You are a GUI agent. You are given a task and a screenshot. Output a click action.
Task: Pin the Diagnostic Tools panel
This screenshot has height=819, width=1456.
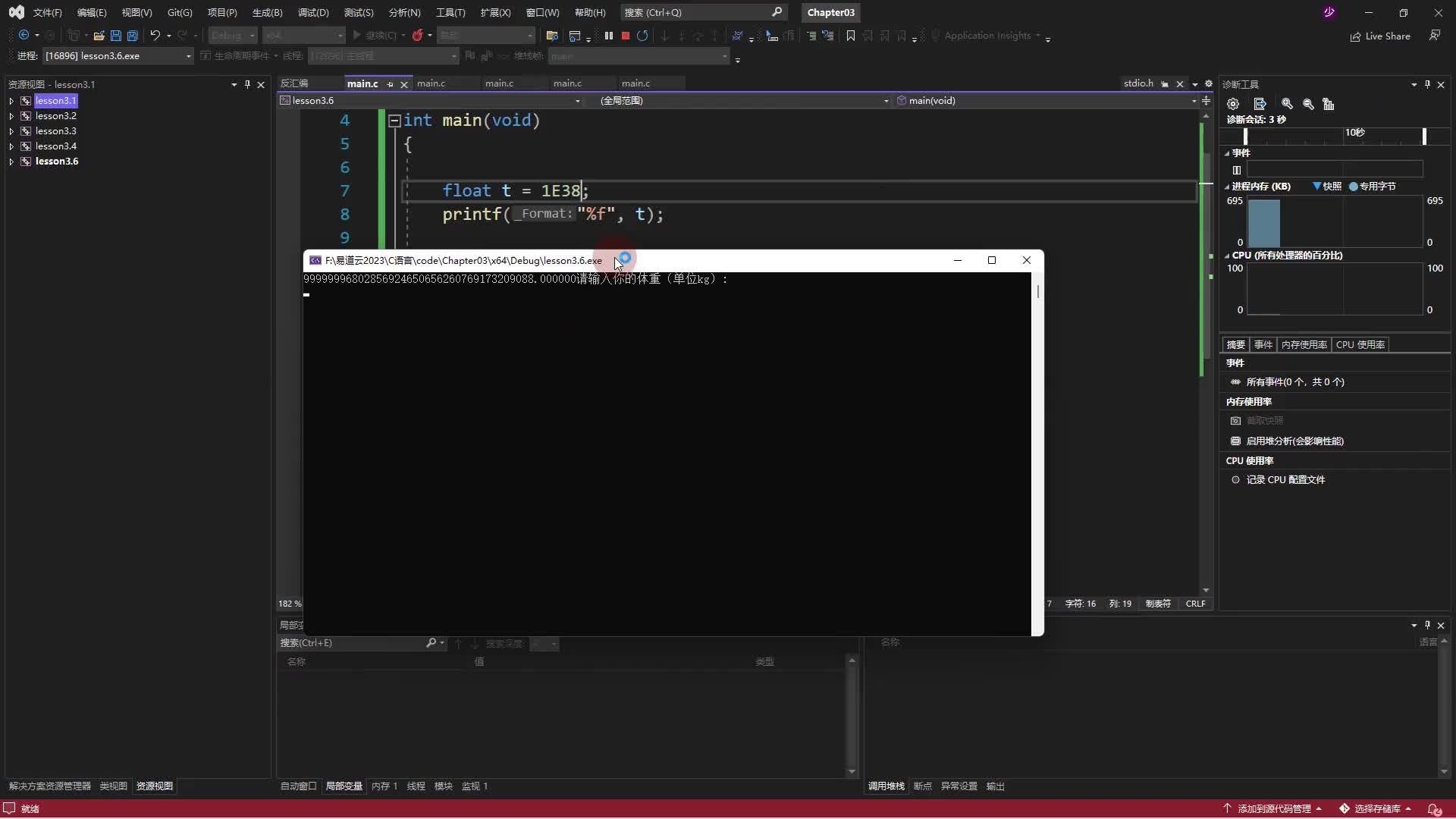[1427, 84]
